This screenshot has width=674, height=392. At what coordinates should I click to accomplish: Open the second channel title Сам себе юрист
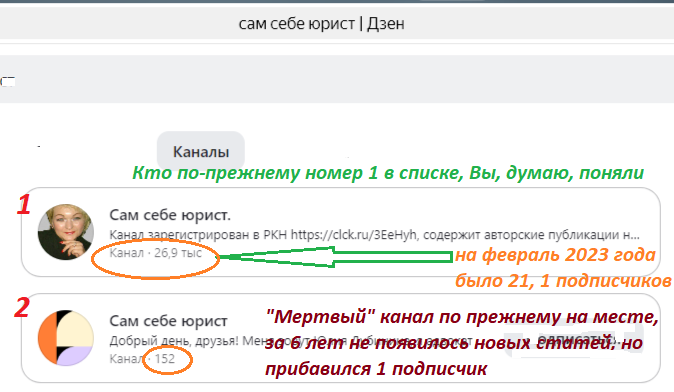click(x=168, y=321)
